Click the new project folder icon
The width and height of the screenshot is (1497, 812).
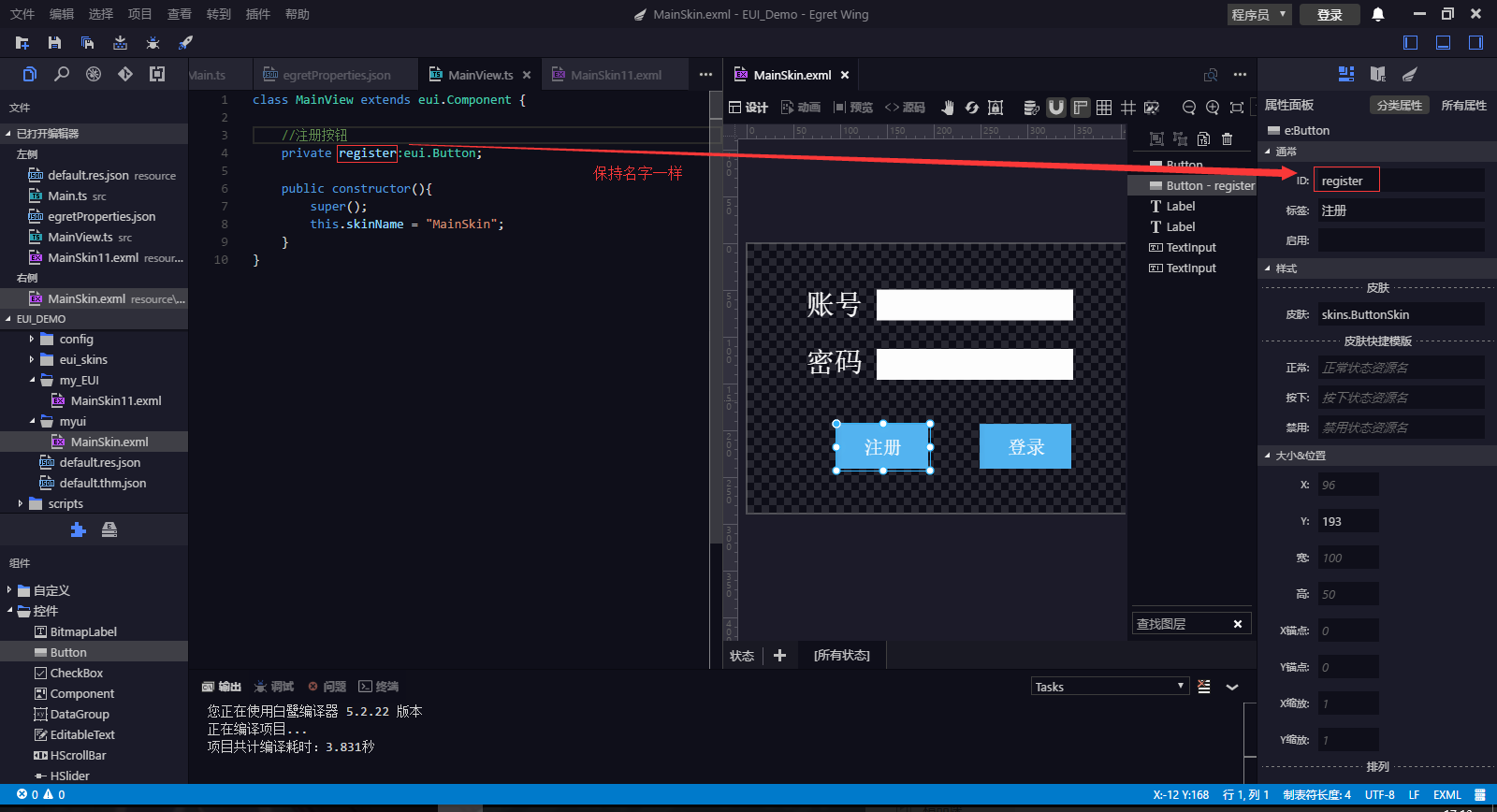tap(22, 43)
